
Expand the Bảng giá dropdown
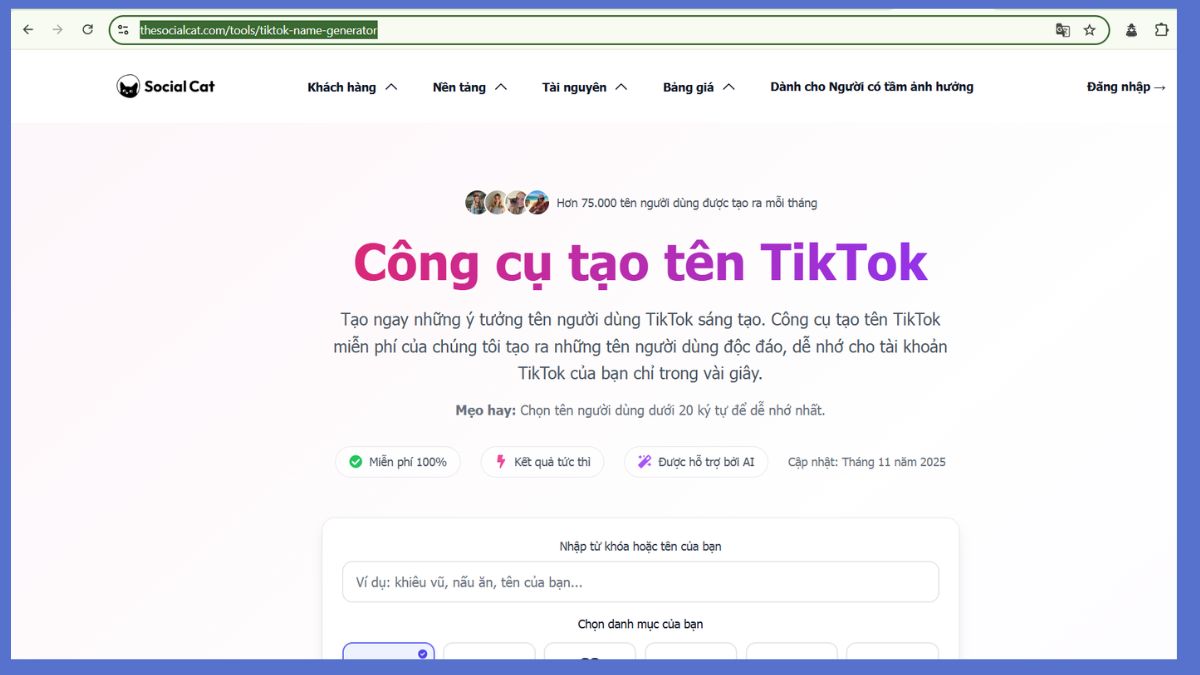[x=699, y=87]
